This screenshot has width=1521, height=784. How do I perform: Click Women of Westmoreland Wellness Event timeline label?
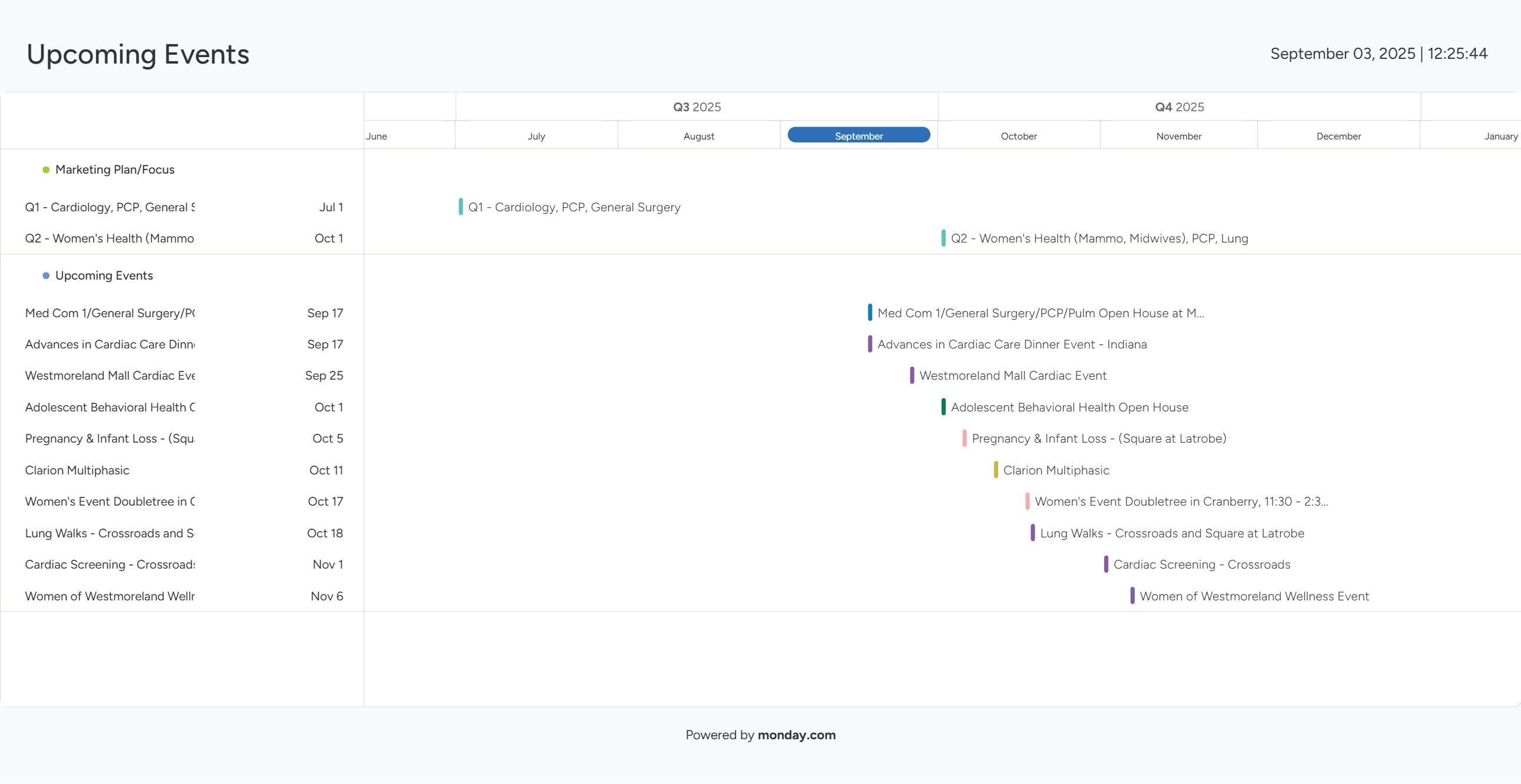pyautogui.click(x=1254, y=596)
